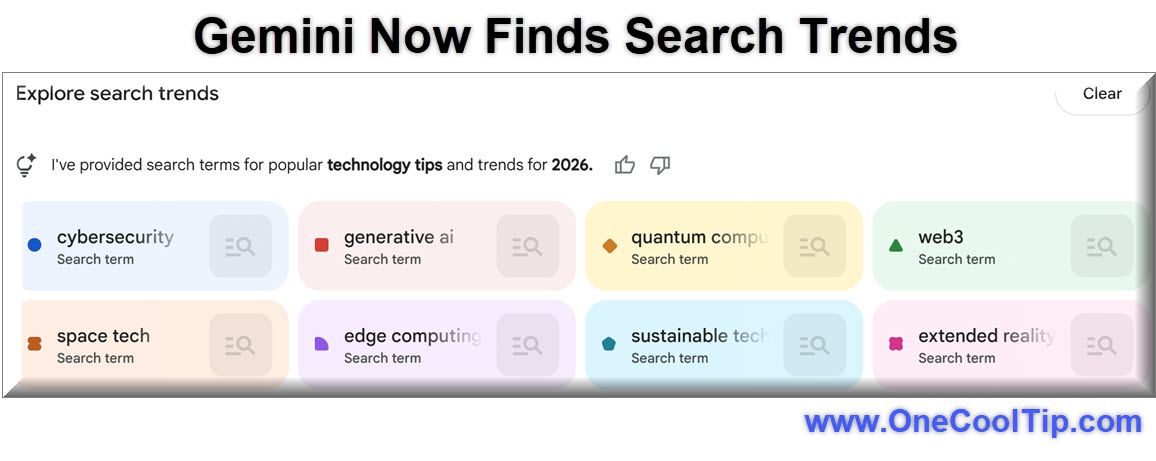1156x461 pixels.
Task: Click the search icon on generative ai card
Action: point(527,246)
